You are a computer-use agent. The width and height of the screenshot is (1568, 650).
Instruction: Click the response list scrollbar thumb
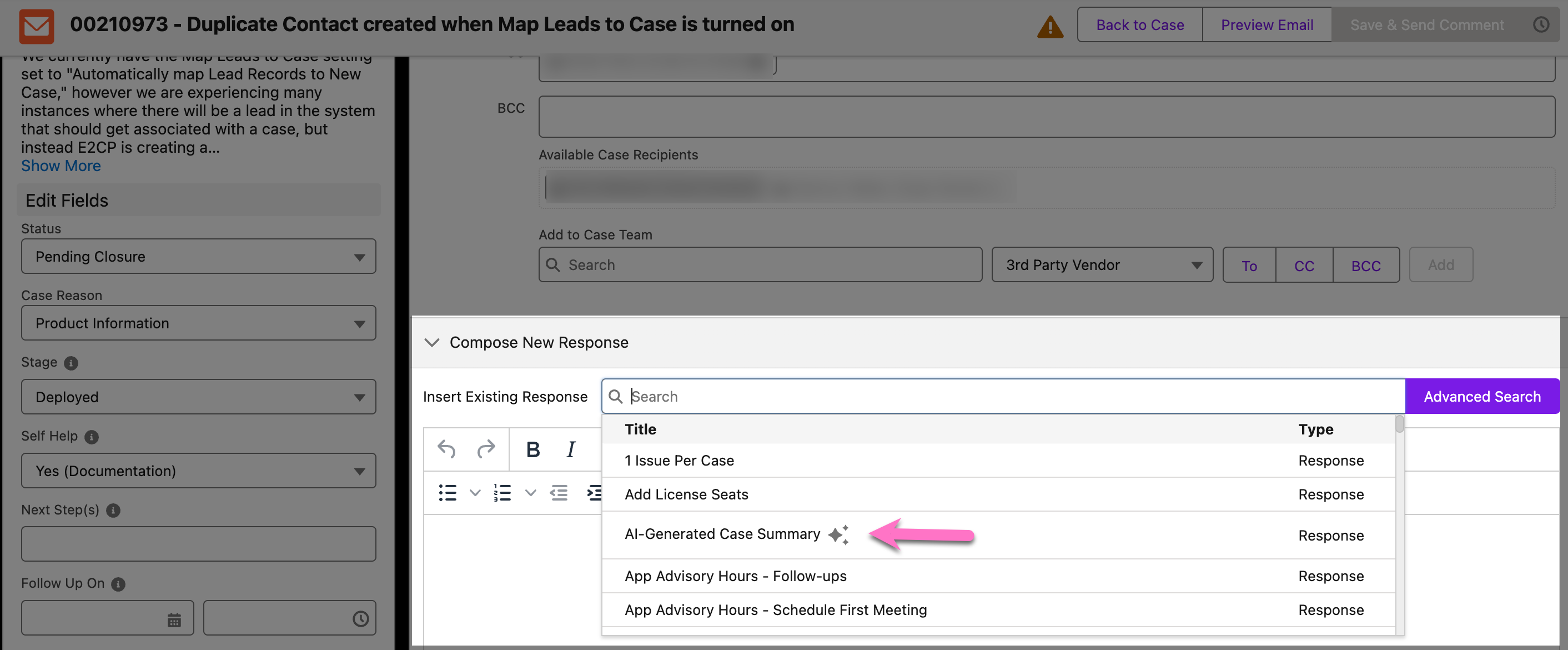pos(1399,424)
